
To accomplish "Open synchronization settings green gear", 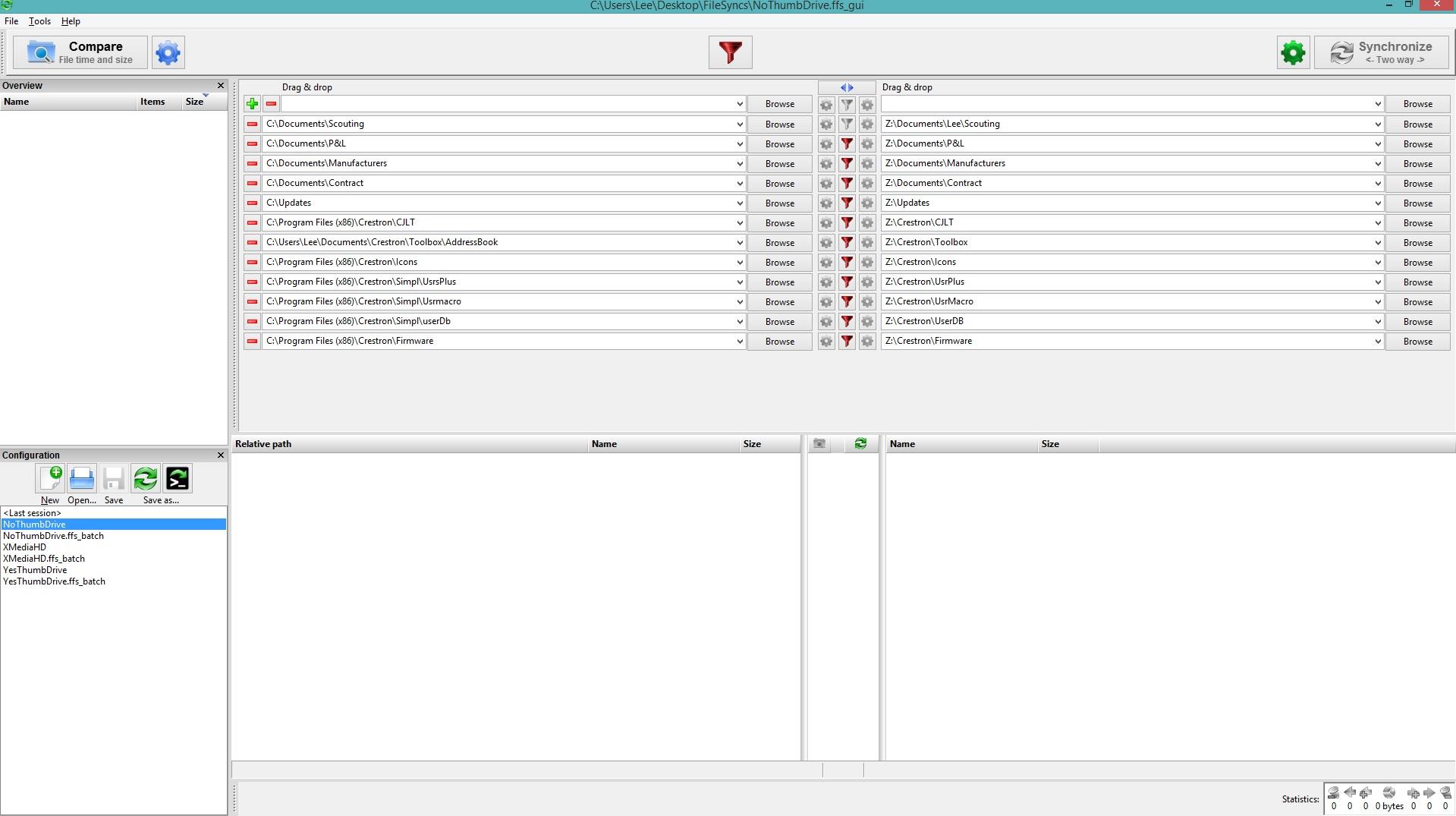I will click(x=1293, y=52).
